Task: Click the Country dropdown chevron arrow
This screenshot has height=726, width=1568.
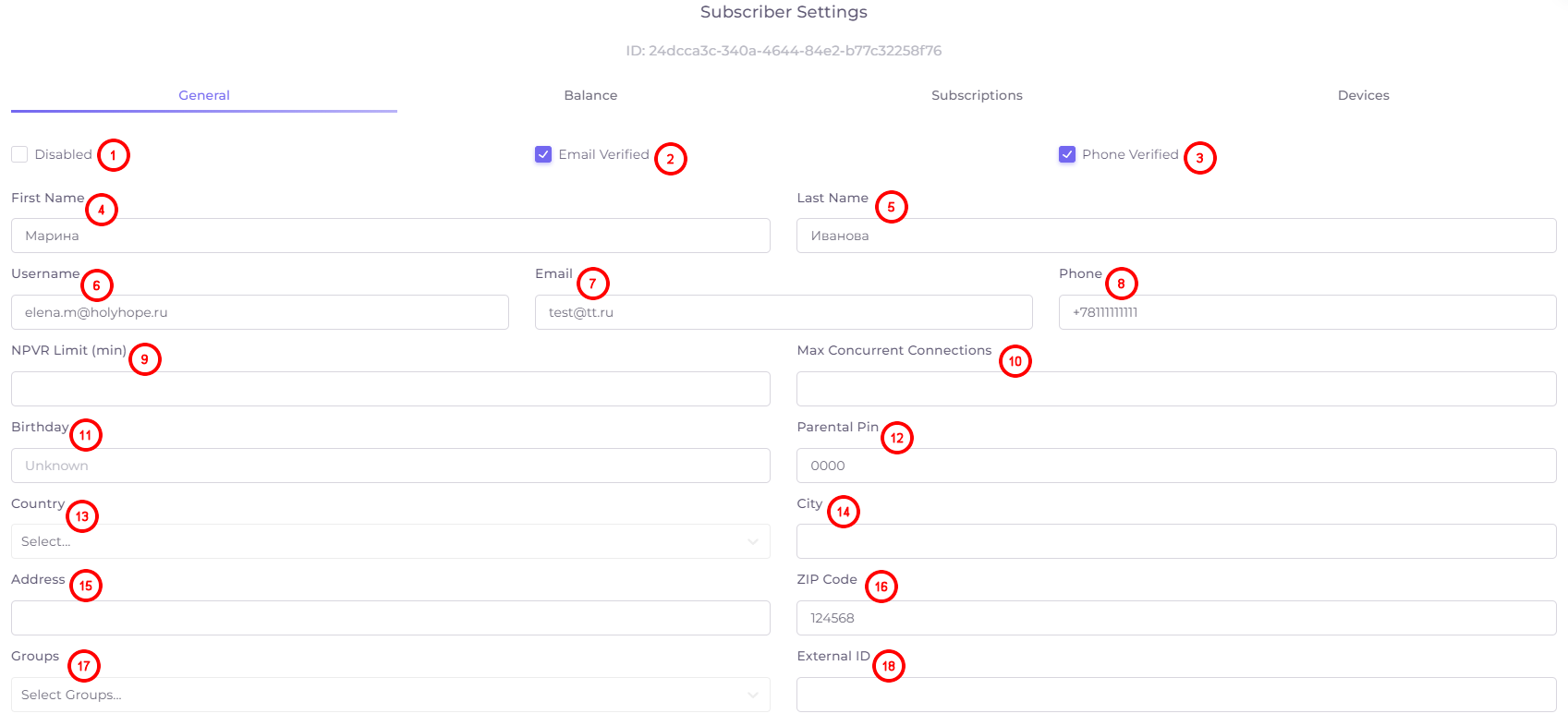Action: [x=753, y=542]
